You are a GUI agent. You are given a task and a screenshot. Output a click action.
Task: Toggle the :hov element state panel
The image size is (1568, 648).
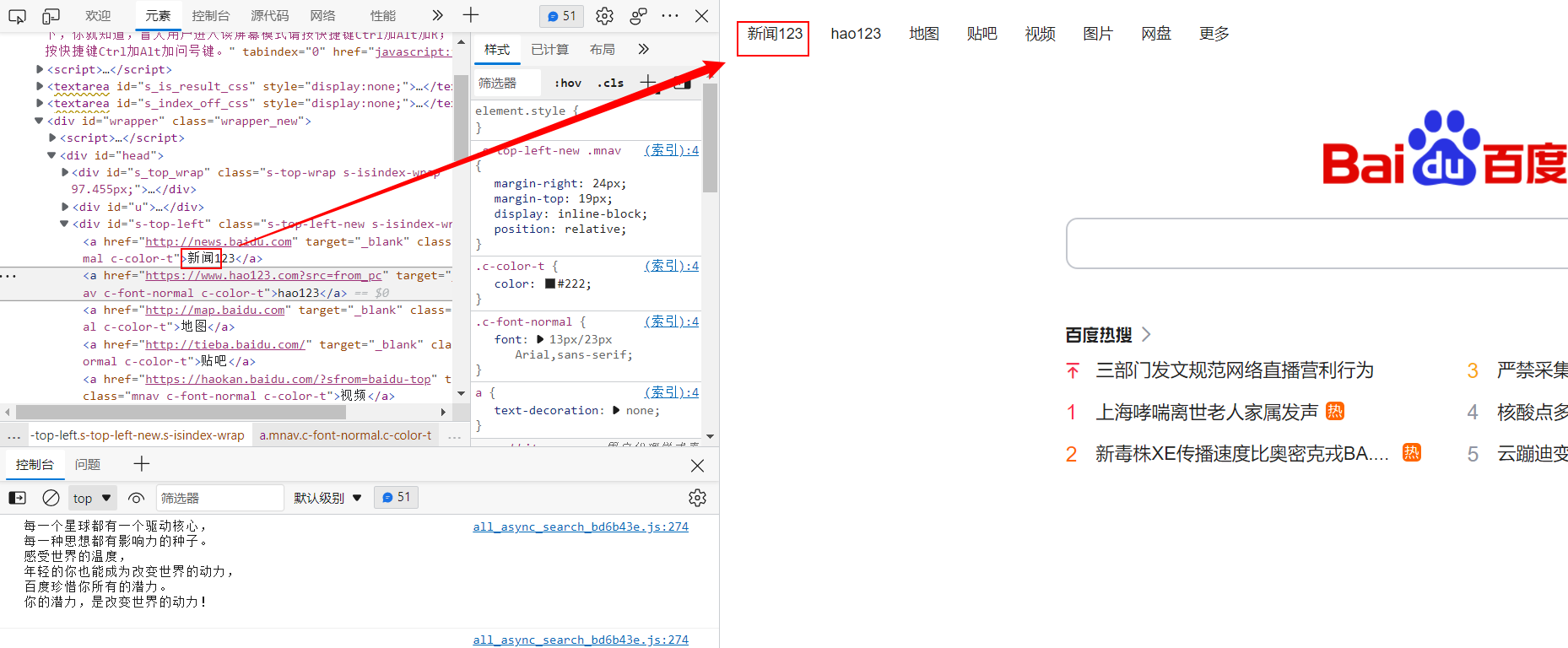568,83
